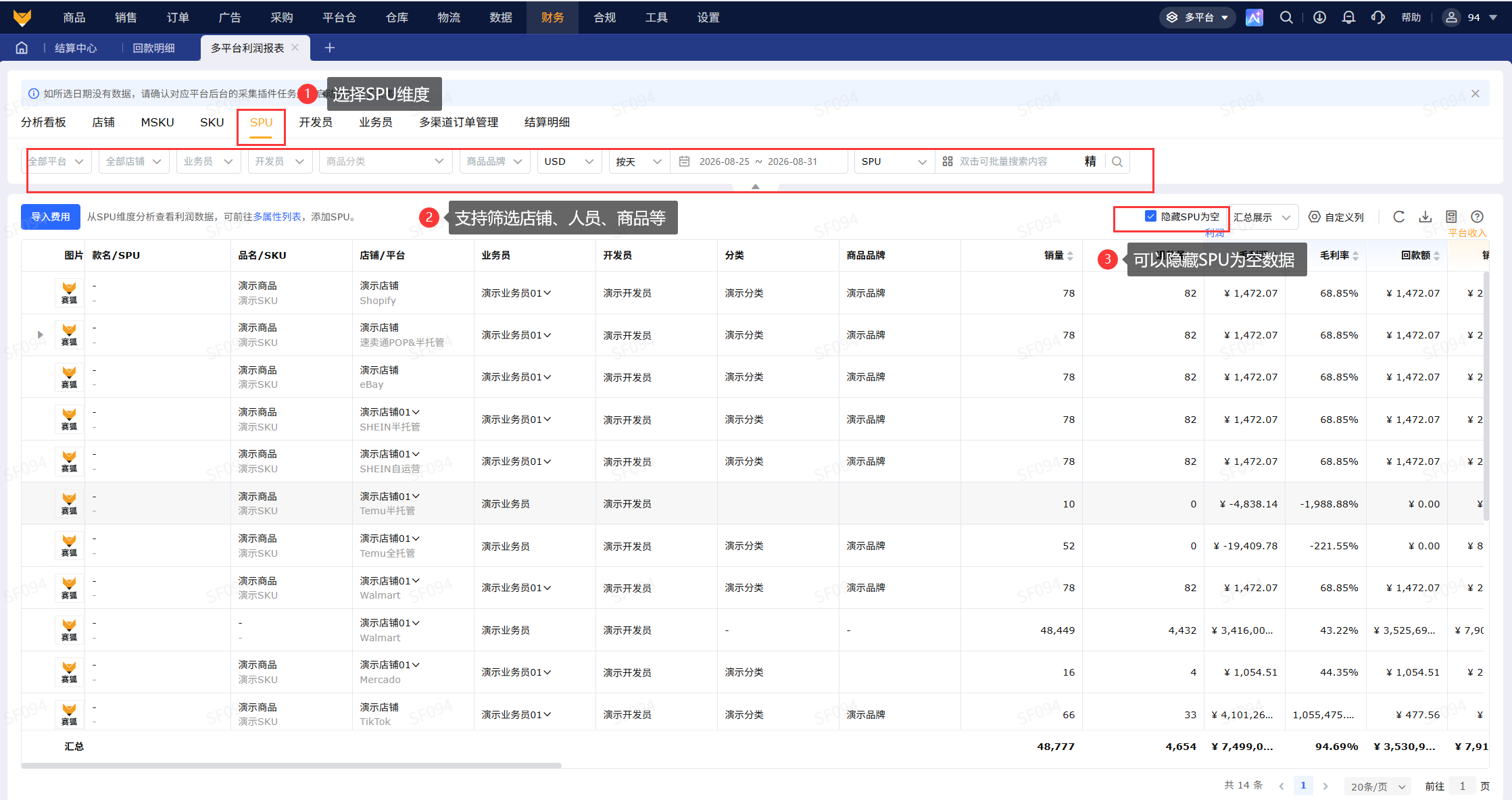Open the 按天 granularity dropdown

pyautogui.click(x=639, y=161)
